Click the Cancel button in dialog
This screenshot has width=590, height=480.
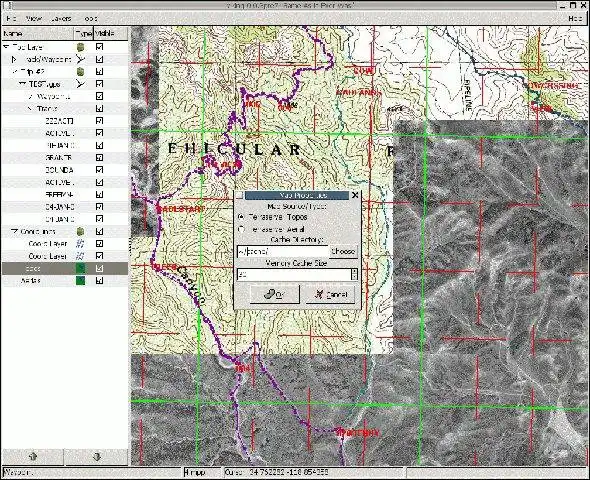[330, 294]
